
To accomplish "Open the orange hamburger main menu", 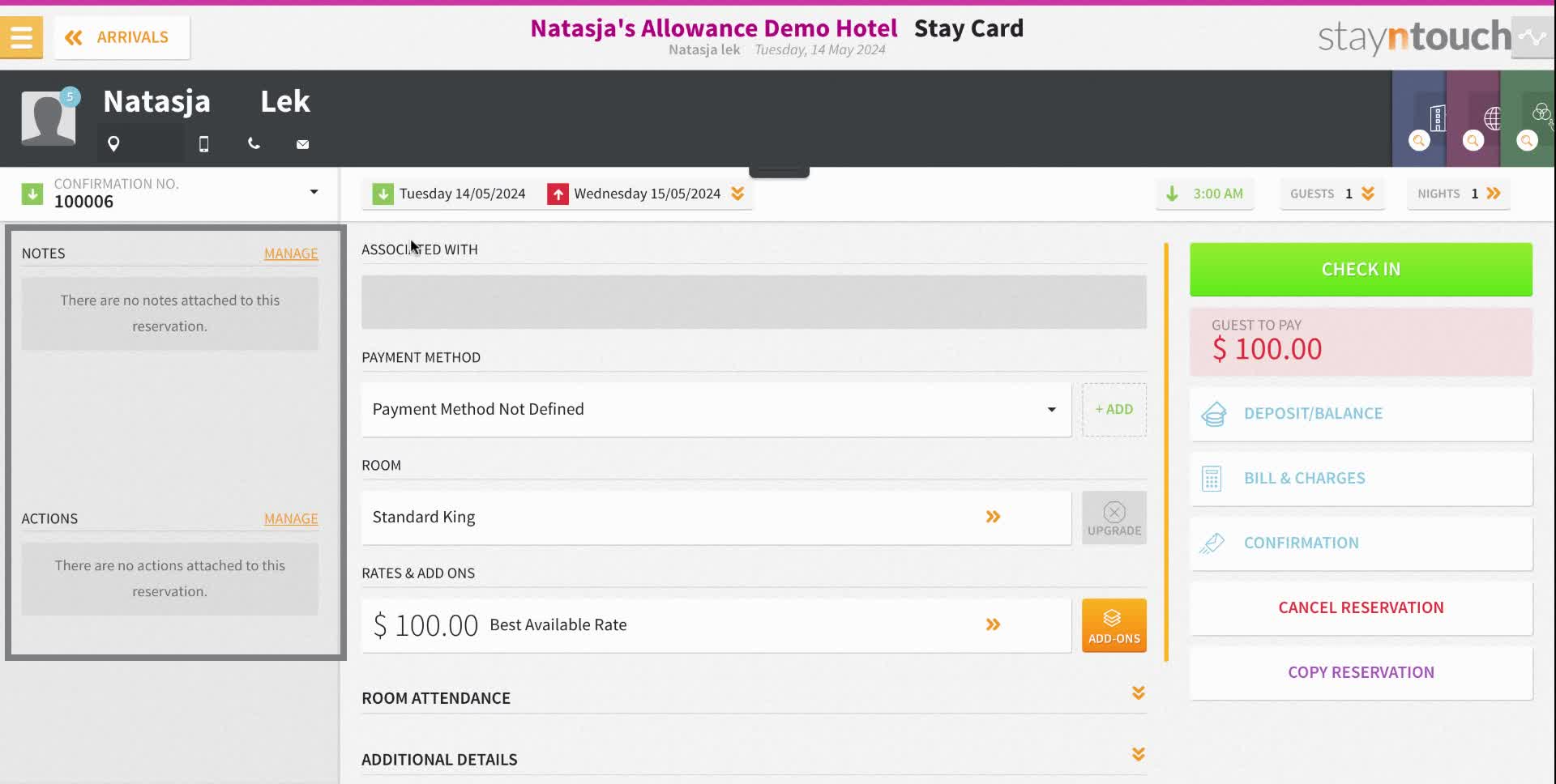I will pos(21,37).
